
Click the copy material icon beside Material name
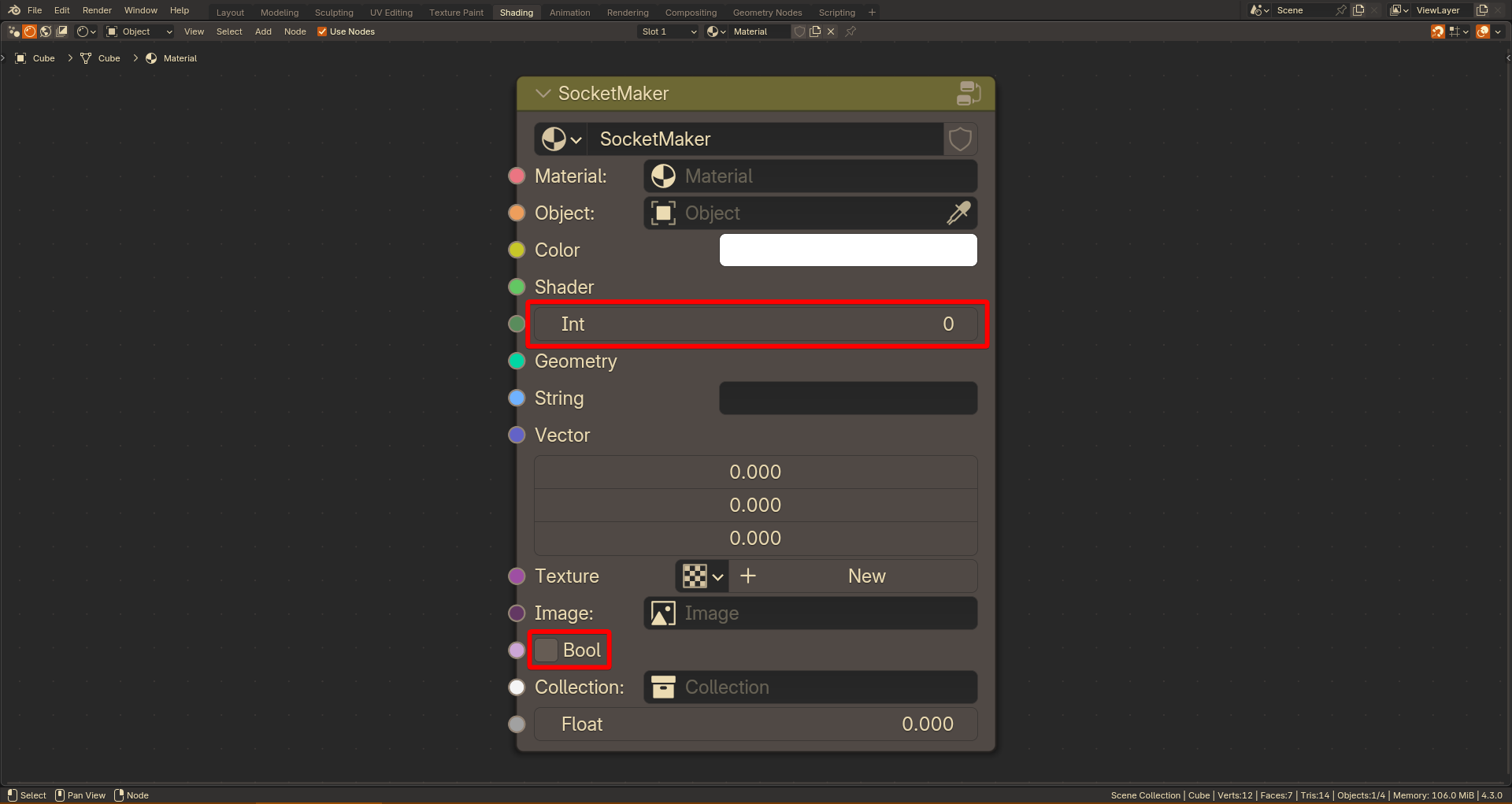pos(815,31)
